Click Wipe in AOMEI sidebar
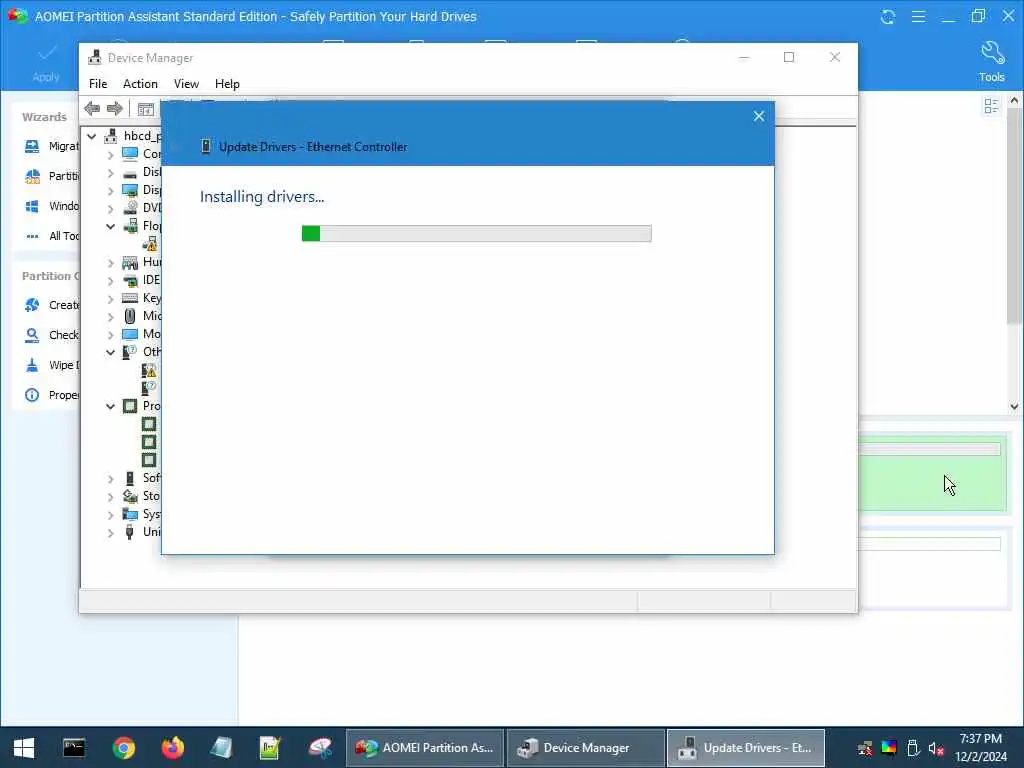The width and height of the screenshot is (1024, 768). click(x=51, y=365)
